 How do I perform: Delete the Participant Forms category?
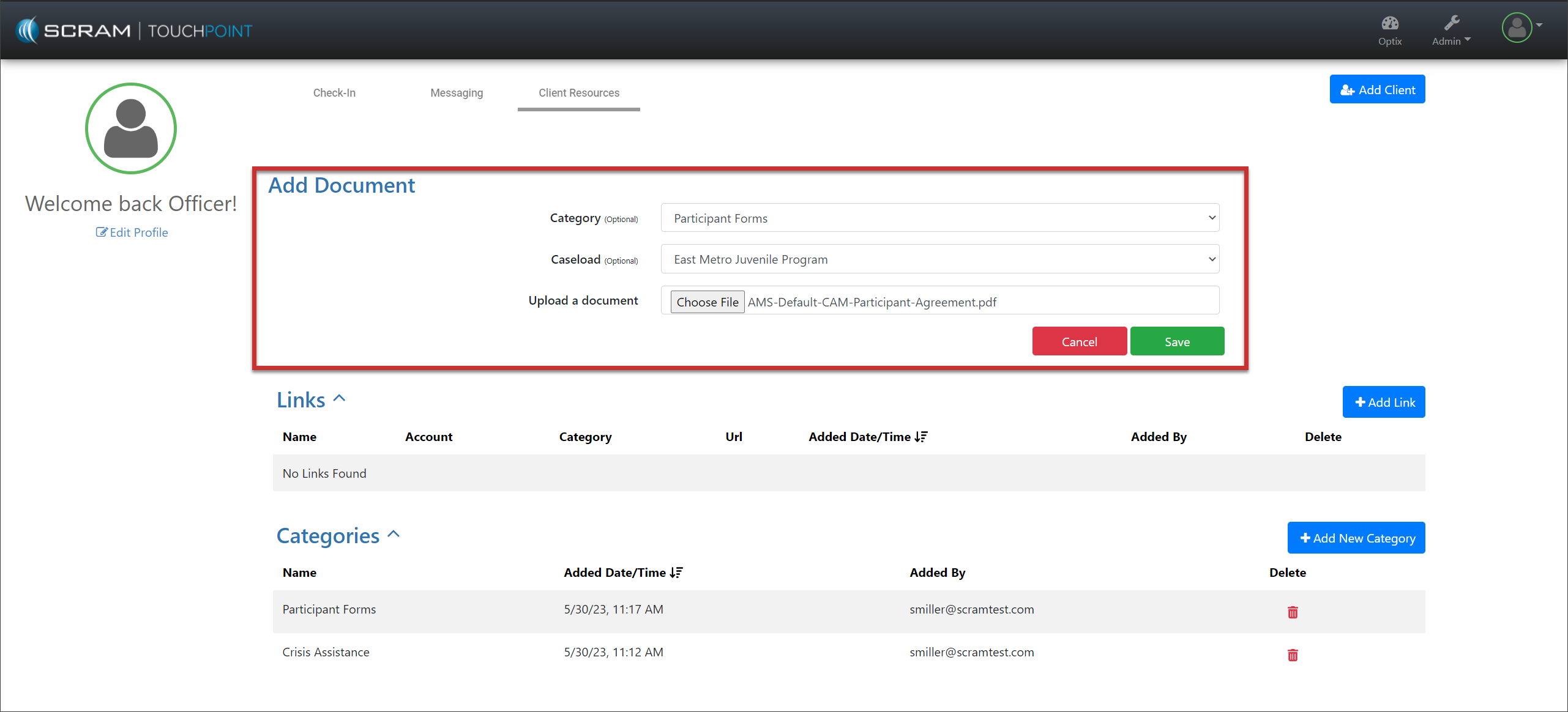coord(1292,612)
